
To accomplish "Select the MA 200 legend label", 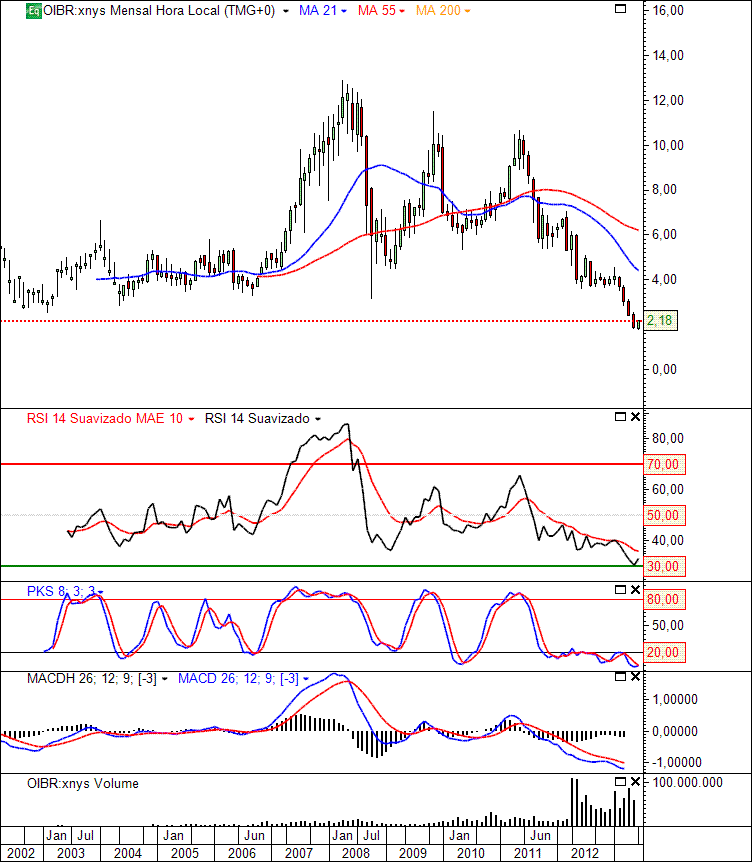I will coord(438,10).
